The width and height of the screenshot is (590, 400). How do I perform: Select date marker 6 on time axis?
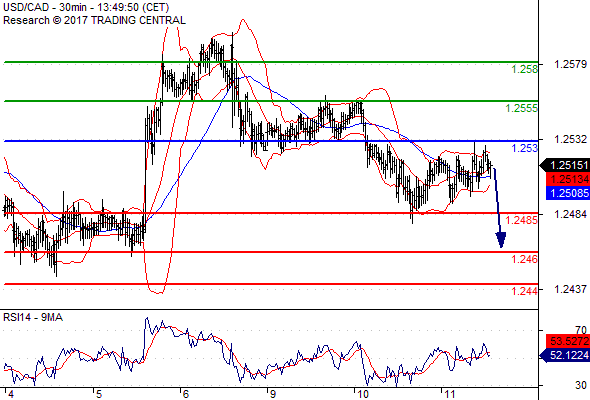pyautogui.click(x=185, y=394)
